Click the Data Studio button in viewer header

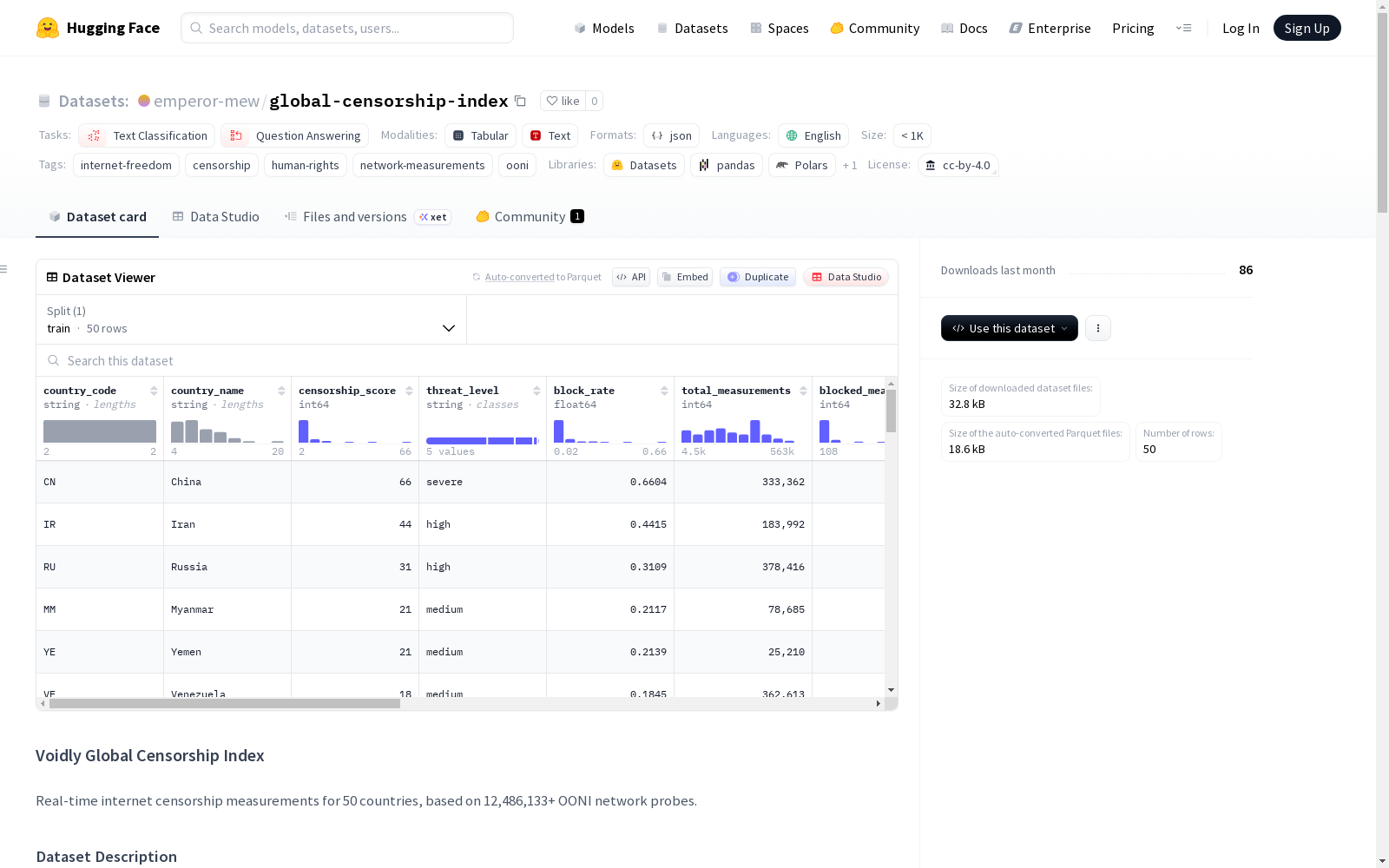(846, 277)
